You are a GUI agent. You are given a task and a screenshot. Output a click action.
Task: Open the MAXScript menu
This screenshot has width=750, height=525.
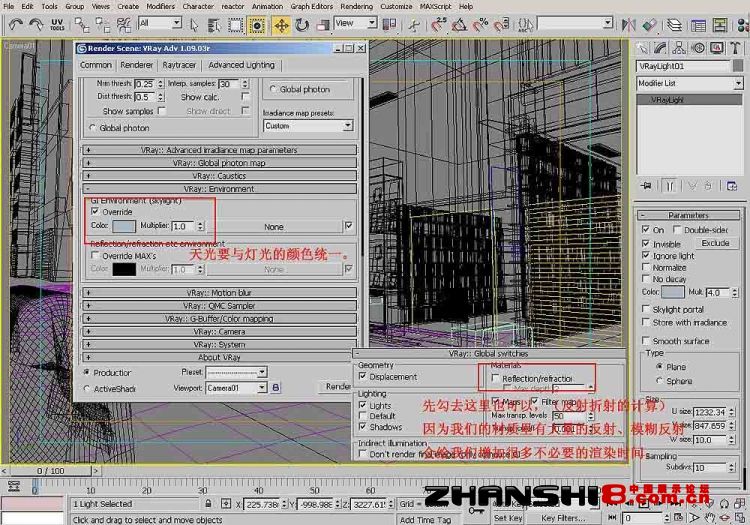point(436,6)
